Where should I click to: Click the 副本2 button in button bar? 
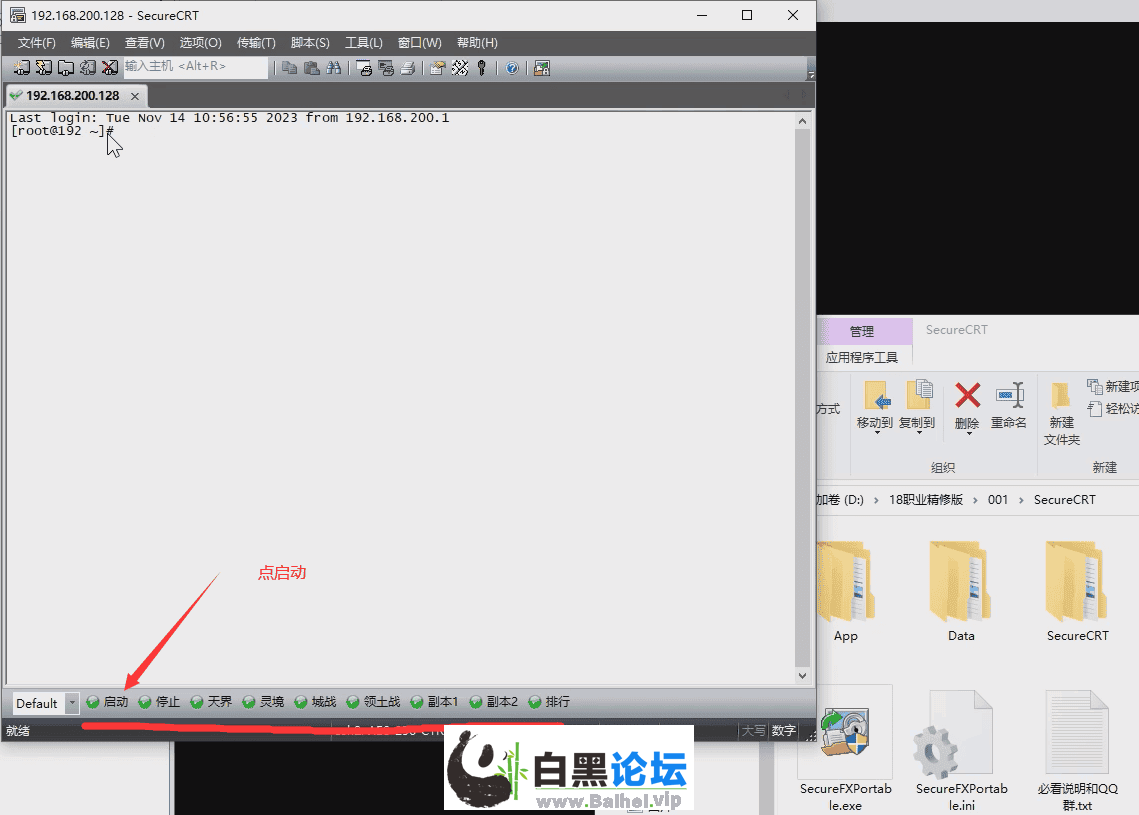(494, 702)
